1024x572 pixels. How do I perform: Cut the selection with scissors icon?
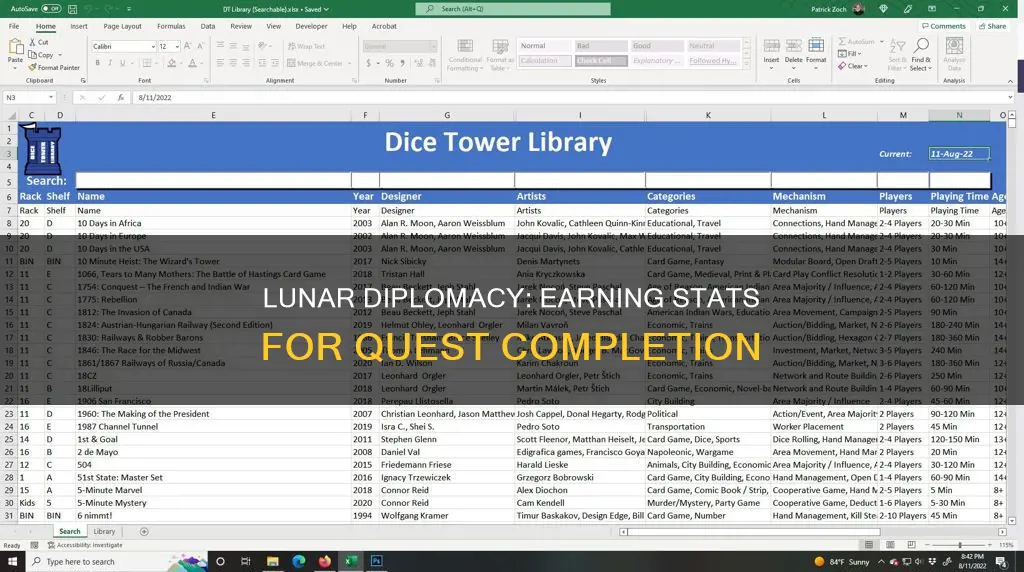point(33,42)
